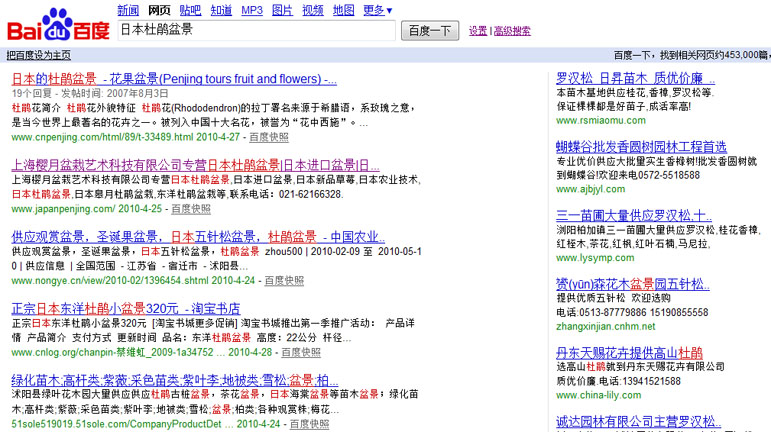Open 百度快照 for japanpenjing.com result
This screenshot has height=432, width=771.
191,209
